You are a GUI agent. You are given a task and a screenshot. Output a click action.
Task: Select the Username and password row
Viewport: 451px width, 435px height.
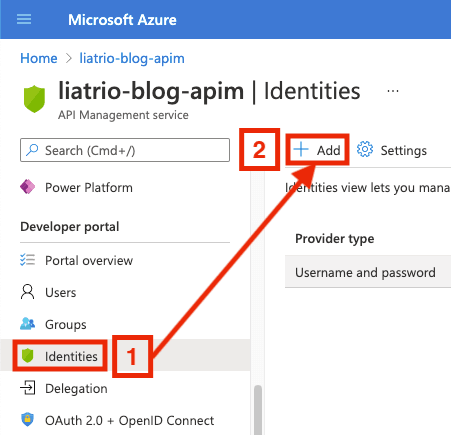click(x=368, y=272)
